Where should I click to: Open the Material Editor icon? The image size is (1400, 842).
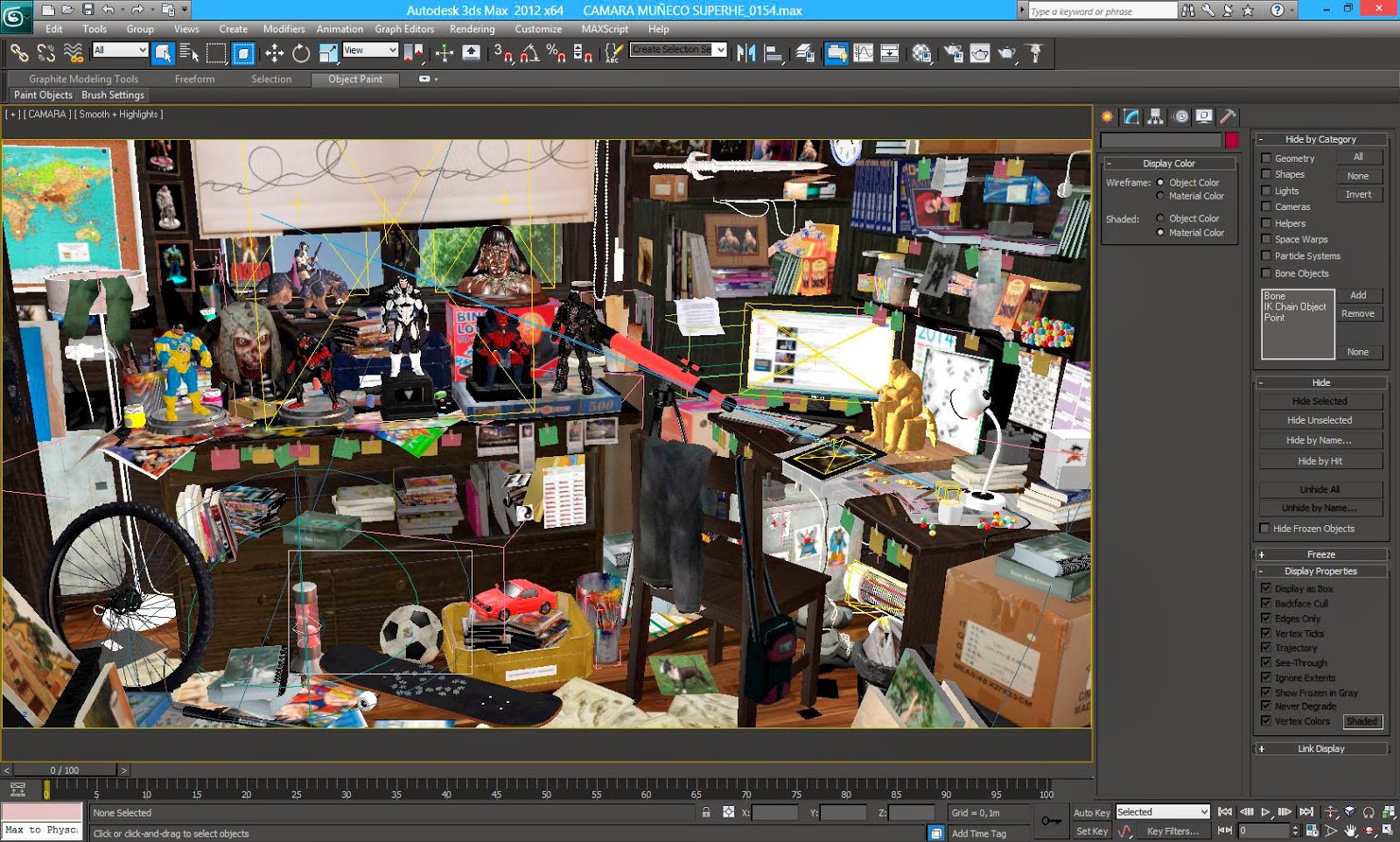(921, 53)
